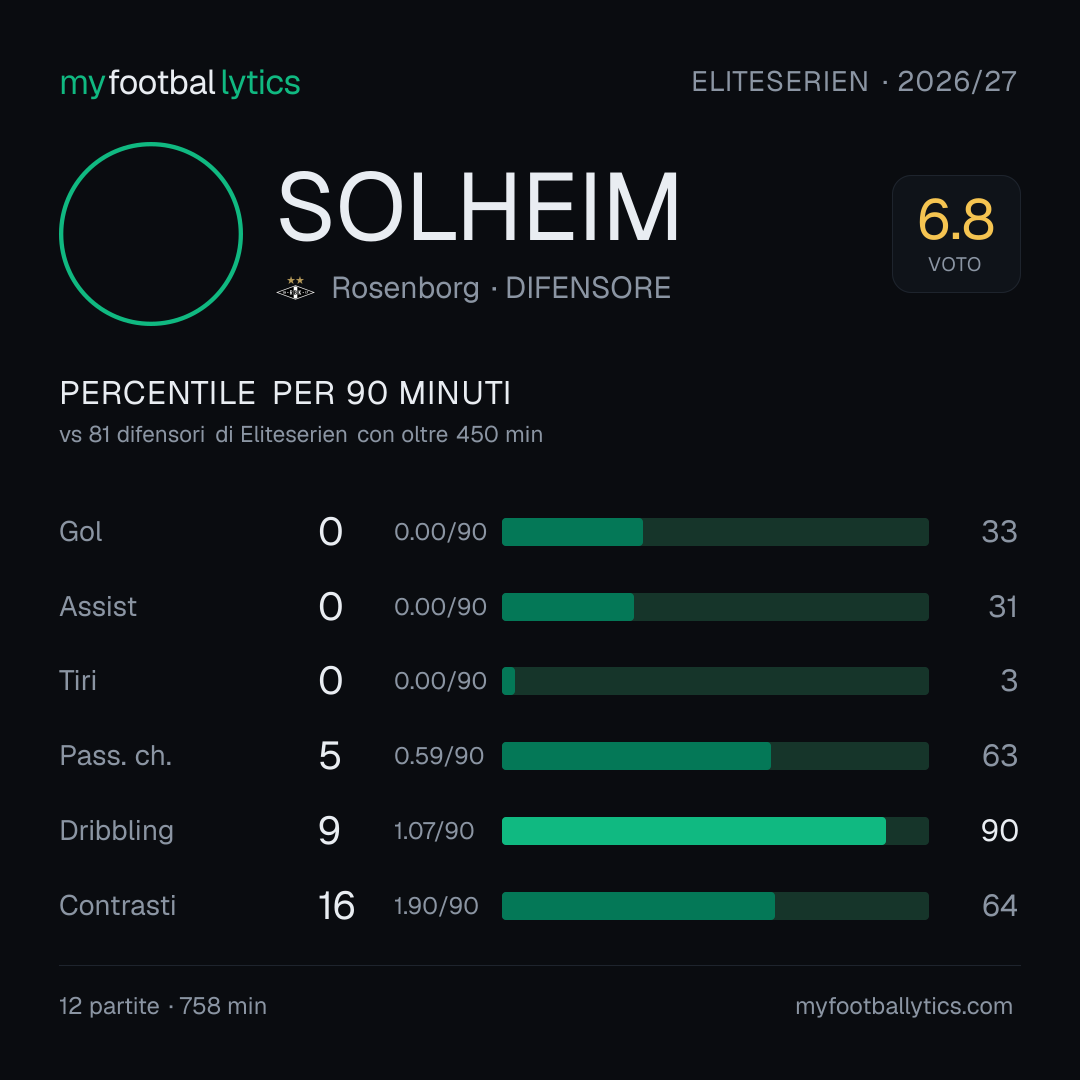Click the 6.8 Voto rating badge
Viewport: 1080px width, 1080px height.
click(956, 233)
